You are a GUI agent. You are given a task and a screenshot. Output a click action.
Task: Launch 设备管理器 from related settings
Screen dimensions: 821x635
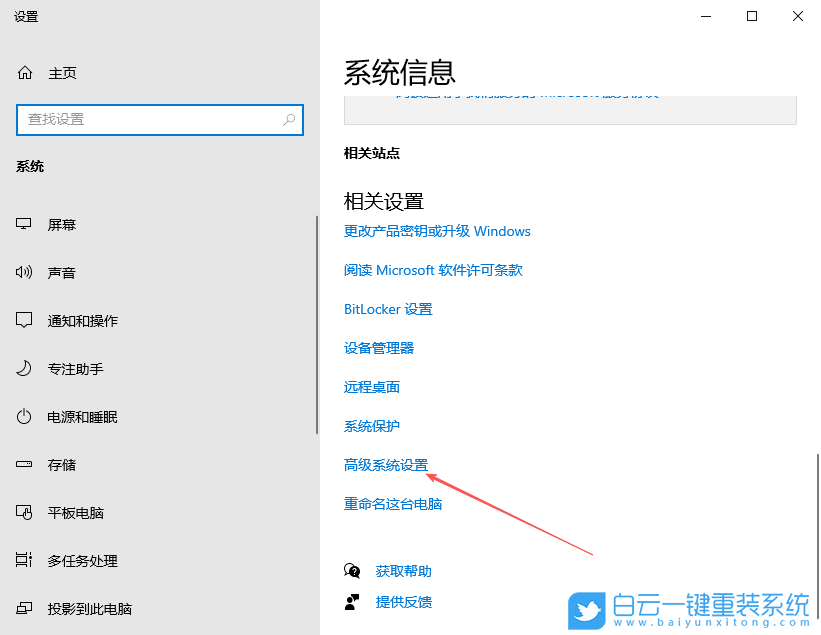click(x=380, y=347)
